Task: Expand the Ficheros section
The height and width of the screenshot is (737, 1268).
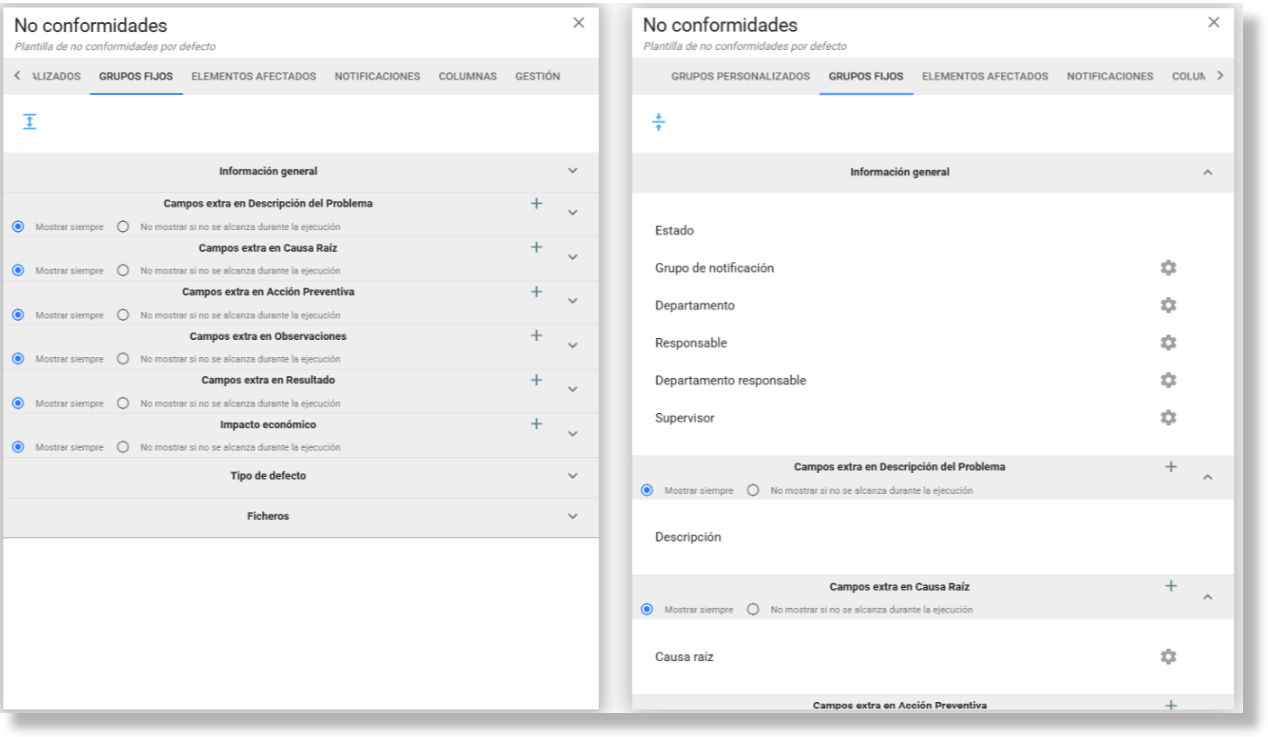Action: click(x=572, y=517)
